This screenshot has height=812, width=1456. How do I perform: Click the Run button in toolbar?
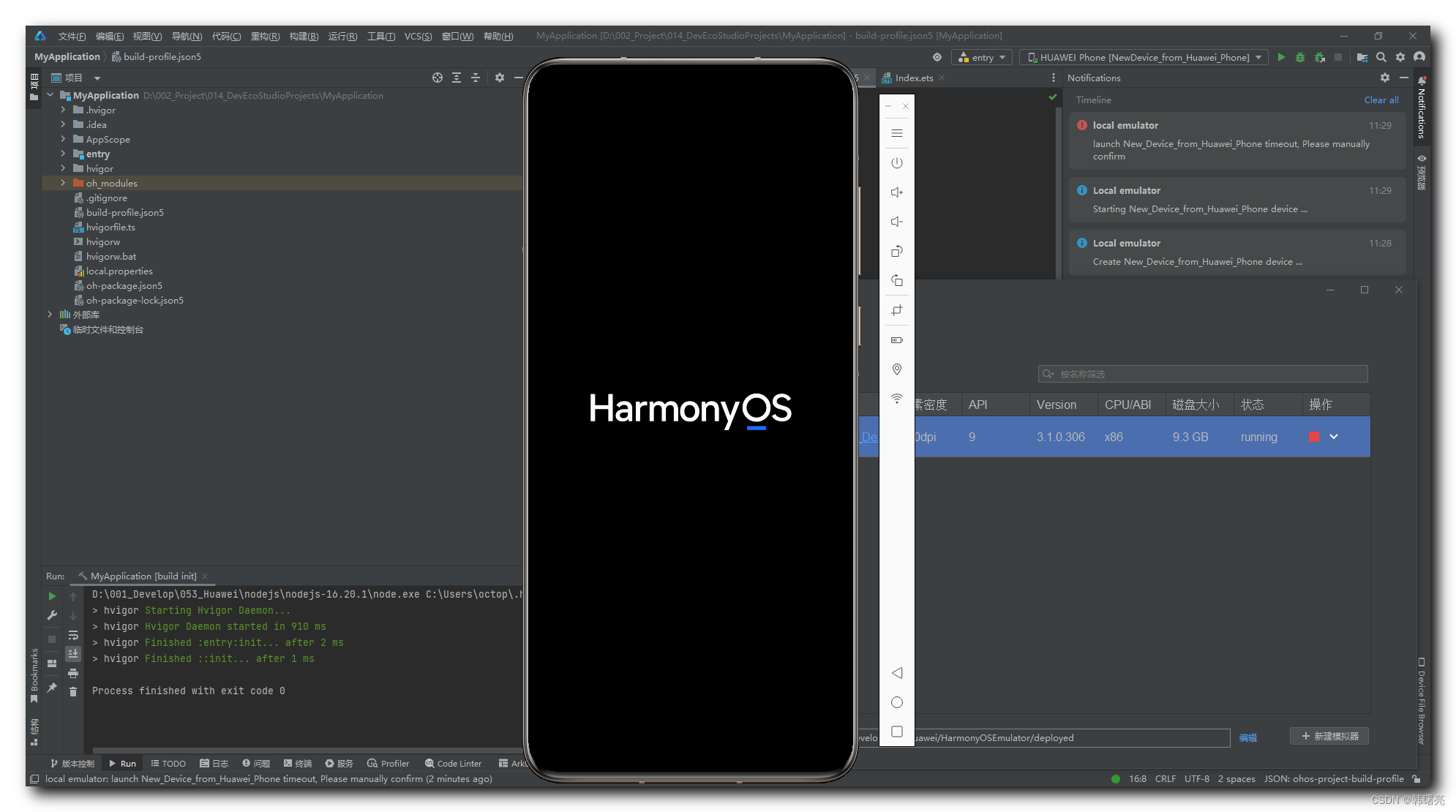(1281, 57)
